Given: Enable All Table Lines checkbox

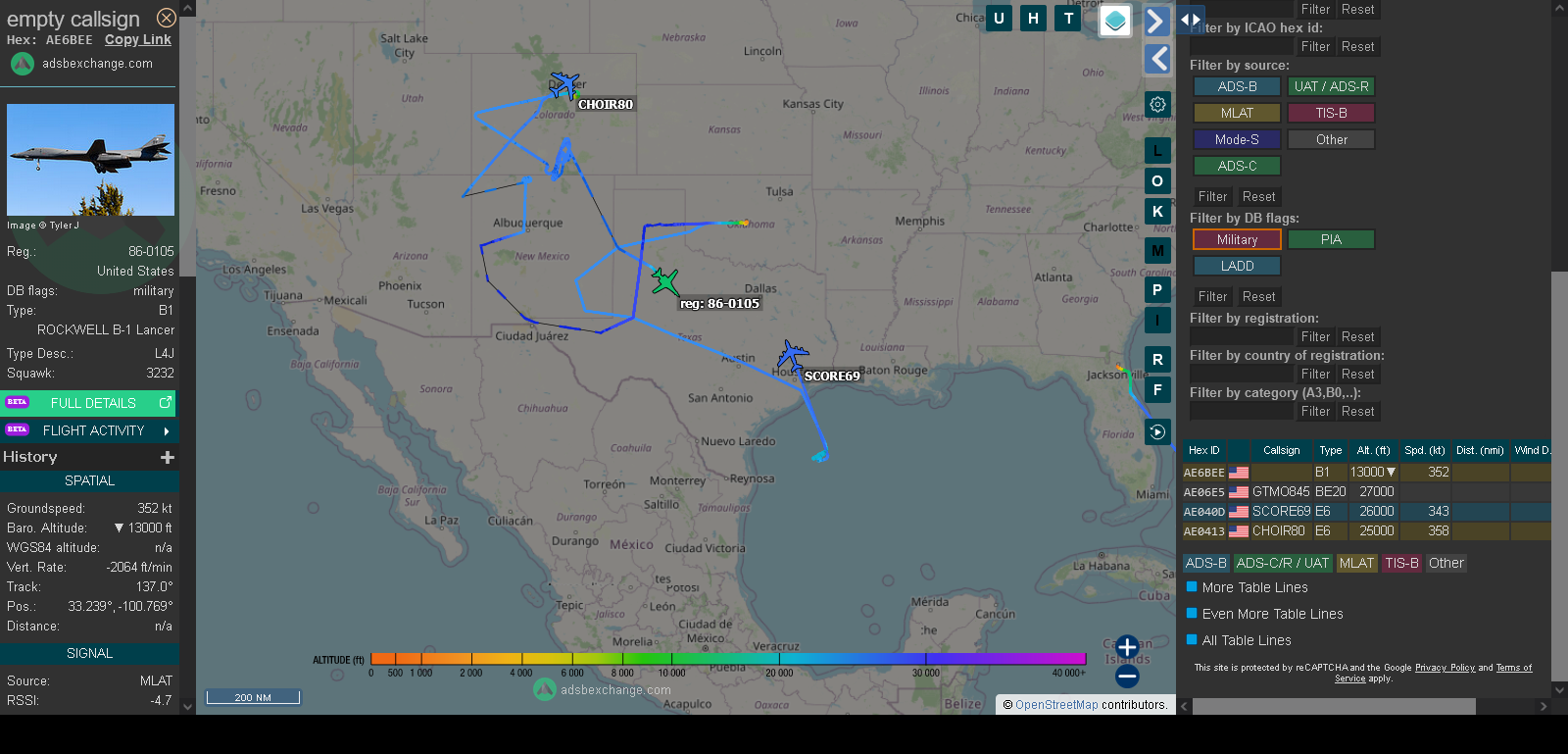Looking at the screenshot, I should (x=1193, y=640).
